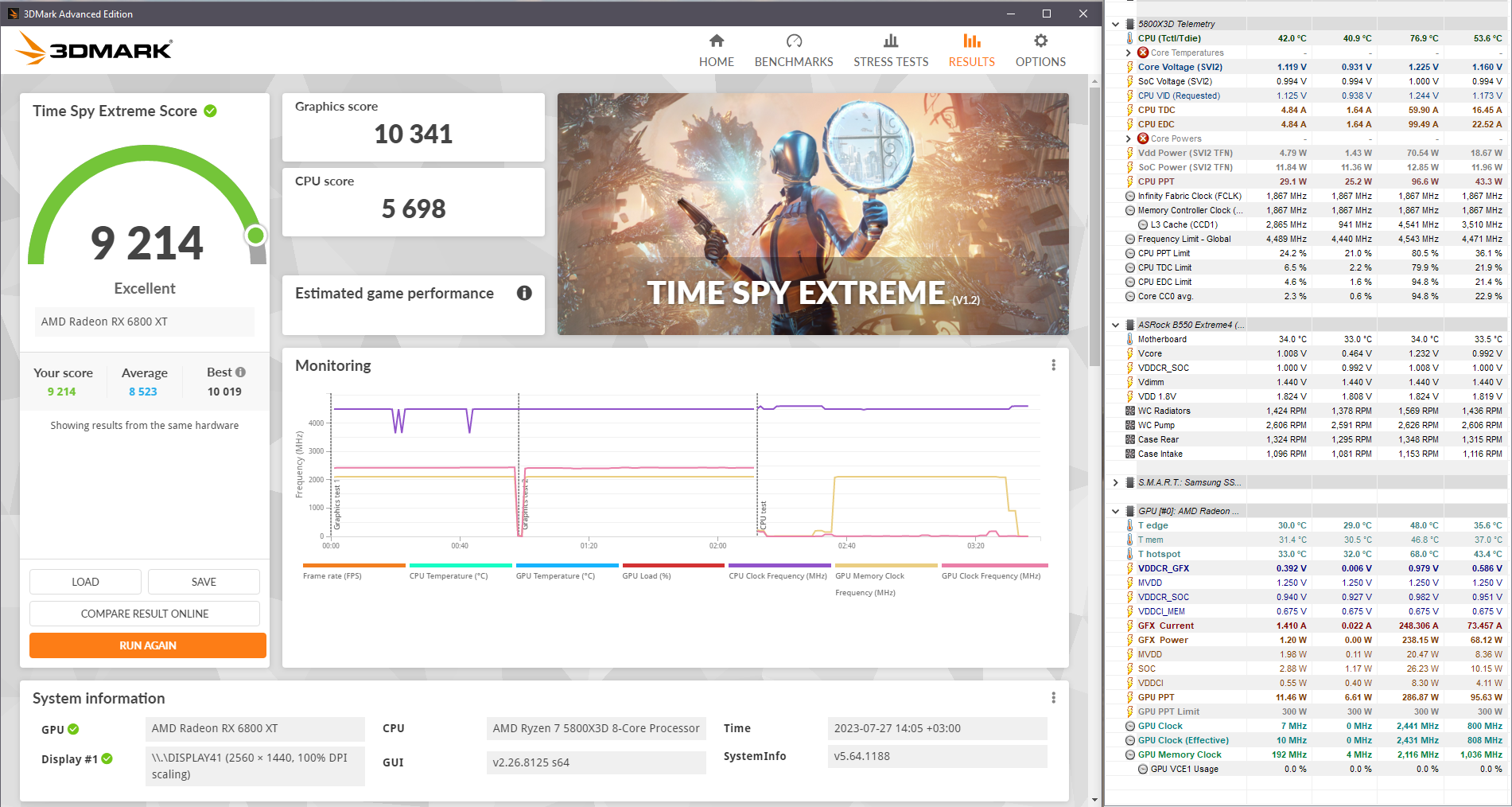This screenshot has width=1512, height=807.
Task: Open the Monitoring panel three-dot menu
Action: coord(1053,365)
